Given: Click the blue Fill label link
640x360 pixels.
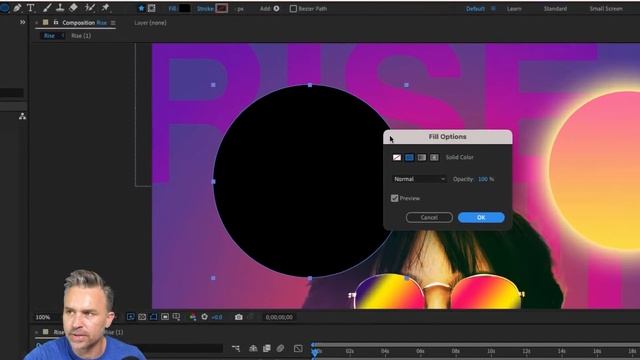Looking at the screenshot, I should click(172, 9).
